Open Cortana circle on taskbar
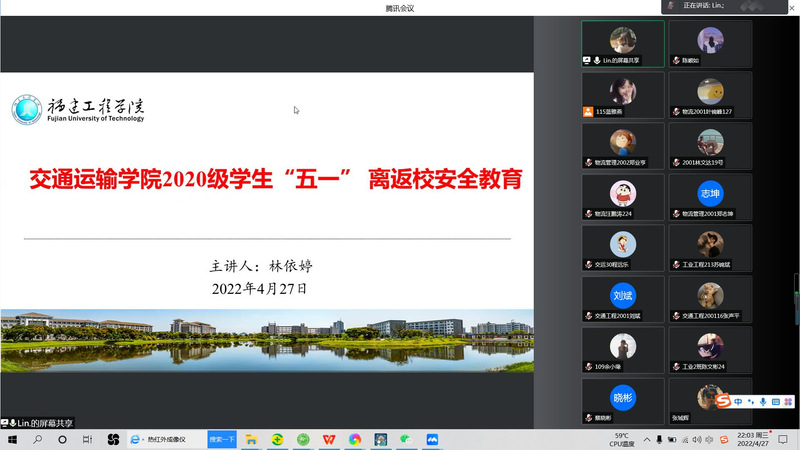This screenshot has width=800, height=450. (x=62, y=439)
